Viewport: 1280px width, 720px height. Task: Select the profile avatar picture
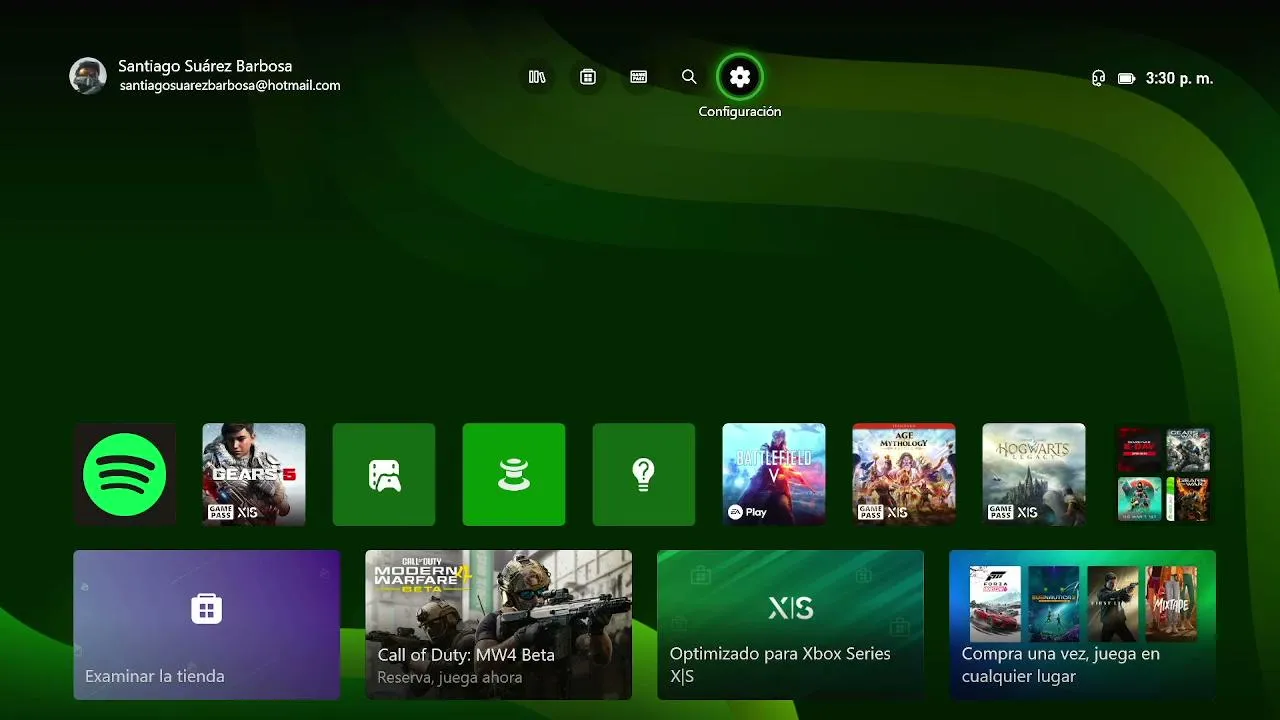[x=88, y=76]
